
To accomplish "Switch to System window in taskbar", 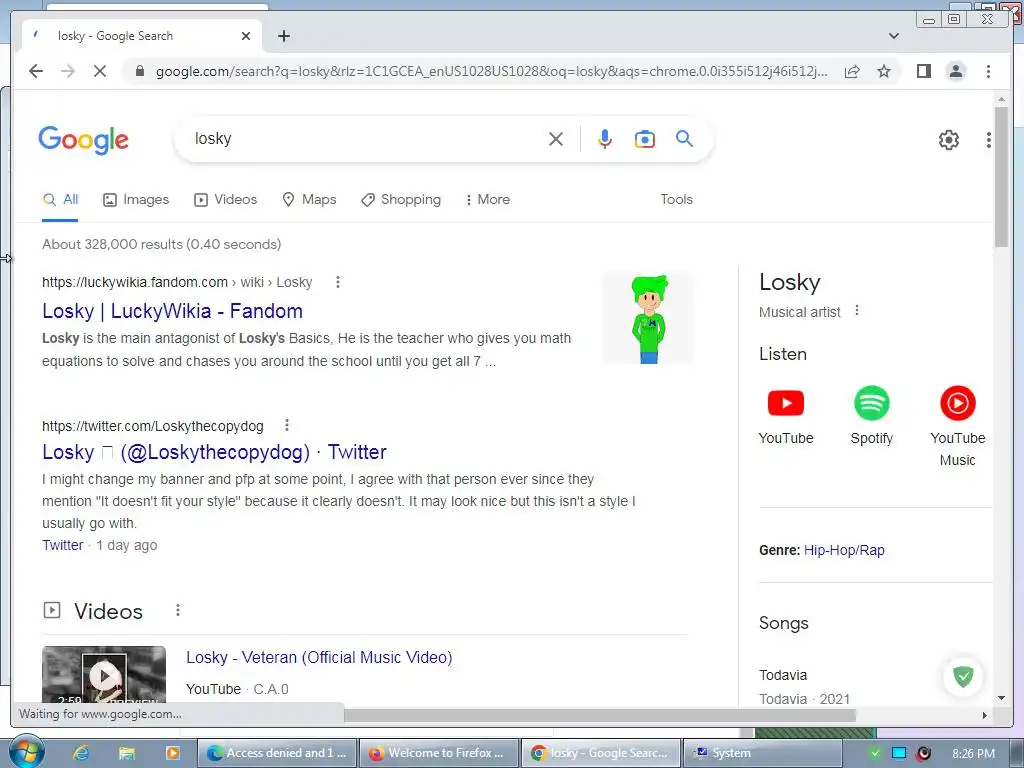I will 763,753.
